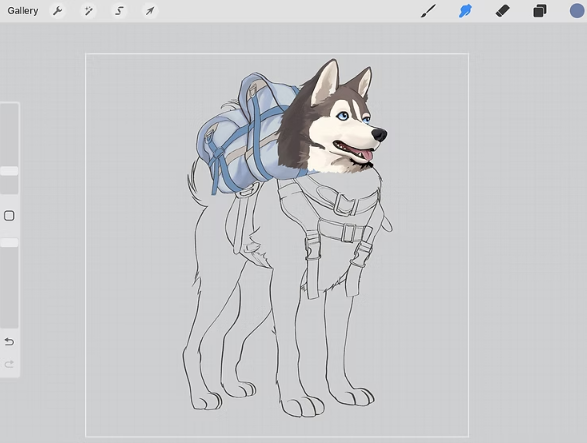The width and height of the screenshot is (587, 443).
Task: Open the Actions wrench menu
Action: coord(57,11)
